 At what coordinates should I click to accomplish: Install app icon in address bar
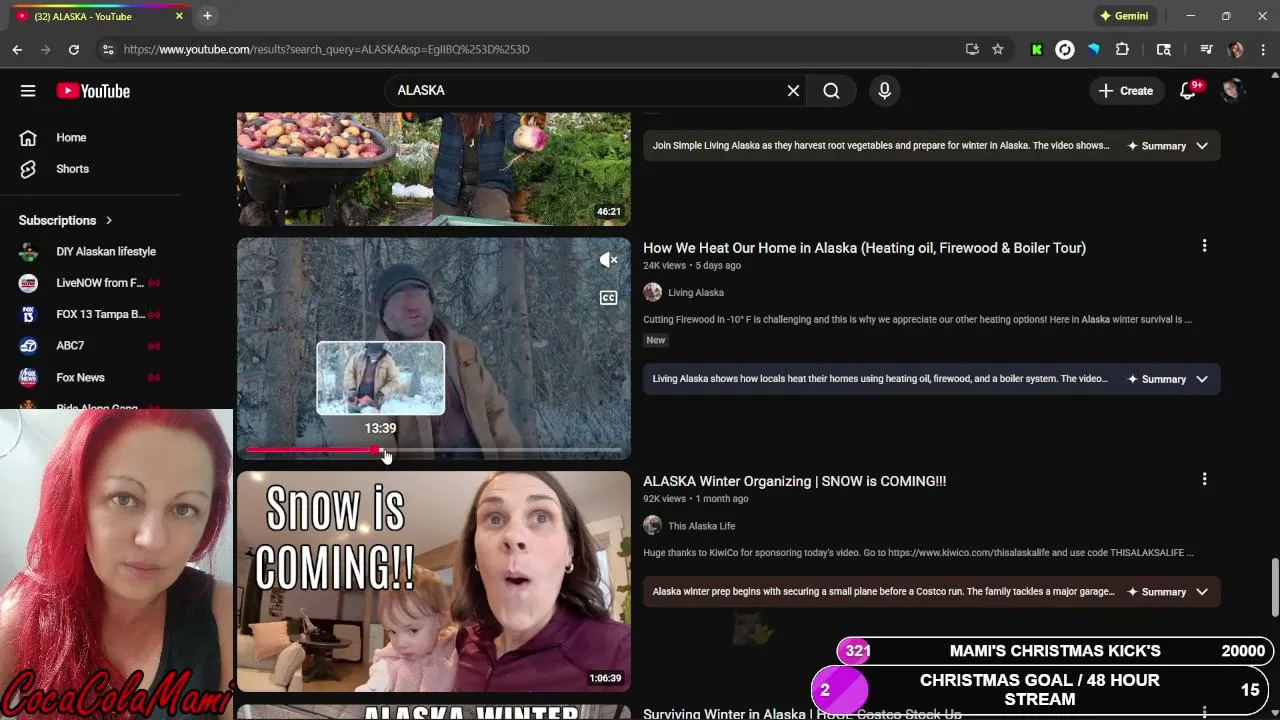(971, 49)
